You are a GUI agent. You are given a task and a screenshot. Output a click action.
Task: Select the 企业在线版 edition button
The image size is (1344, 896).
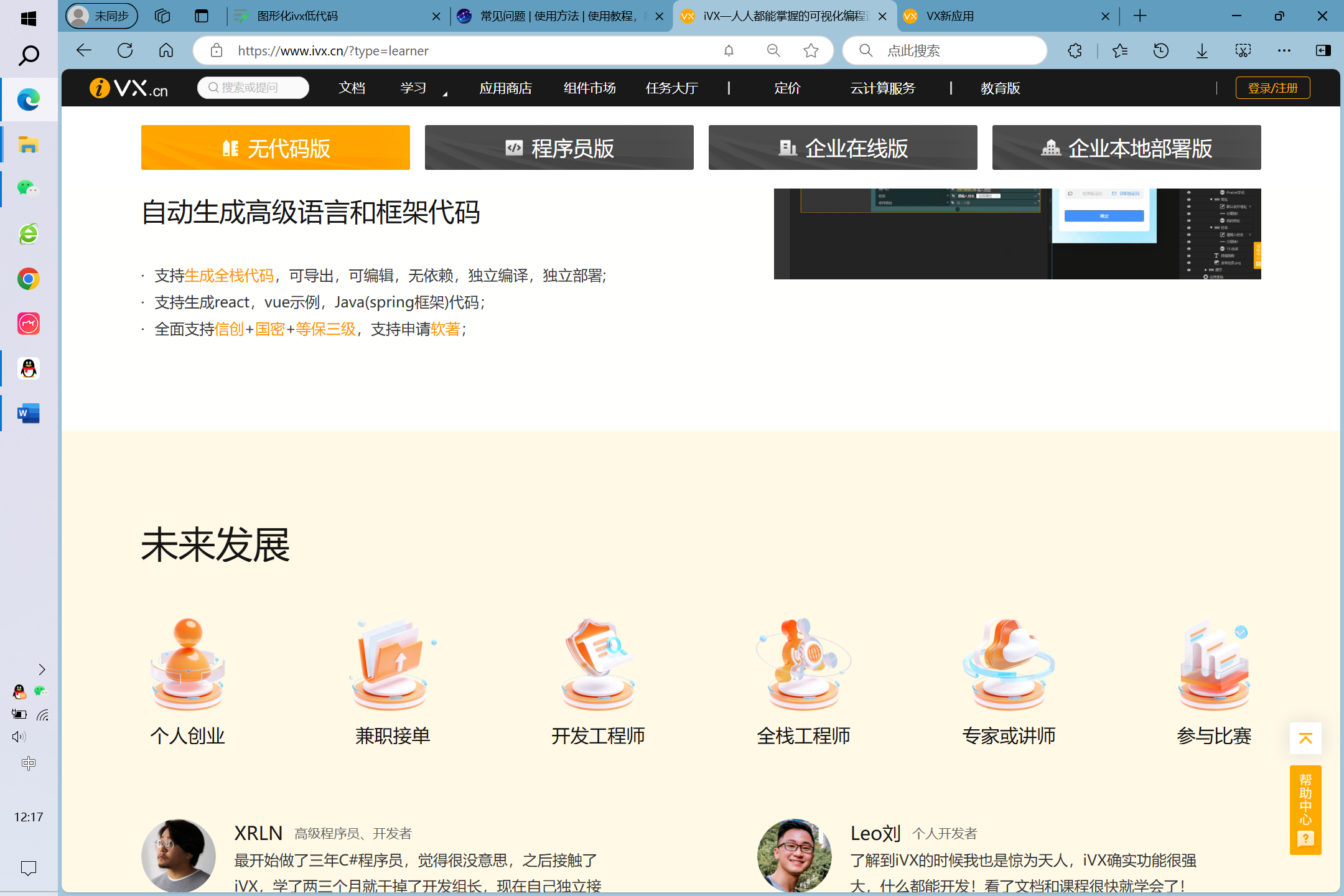click(842, 147)
